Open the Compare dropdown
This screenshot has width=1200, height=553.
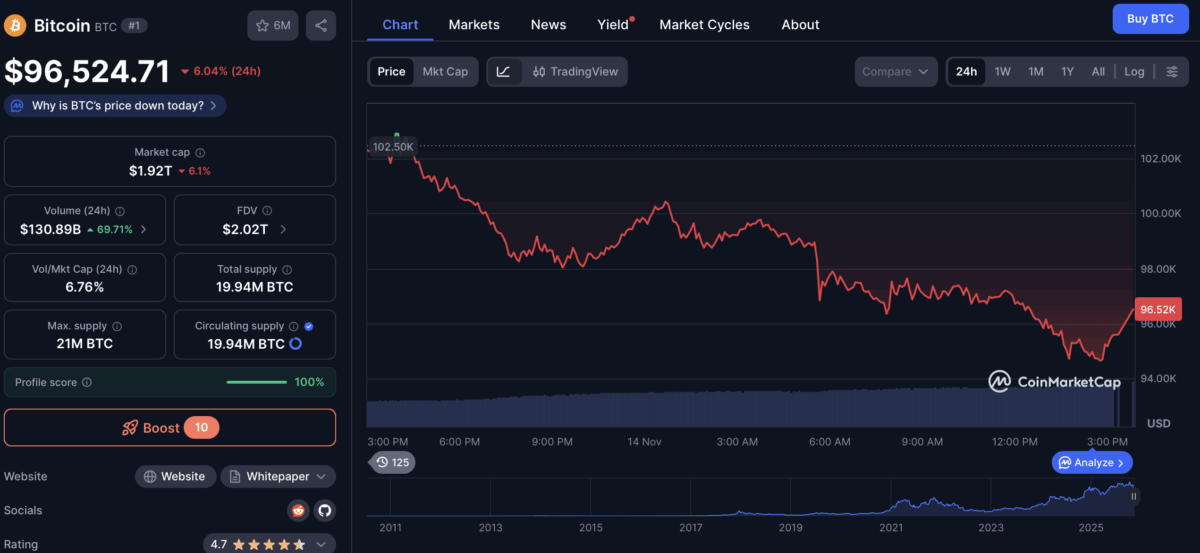895,71
